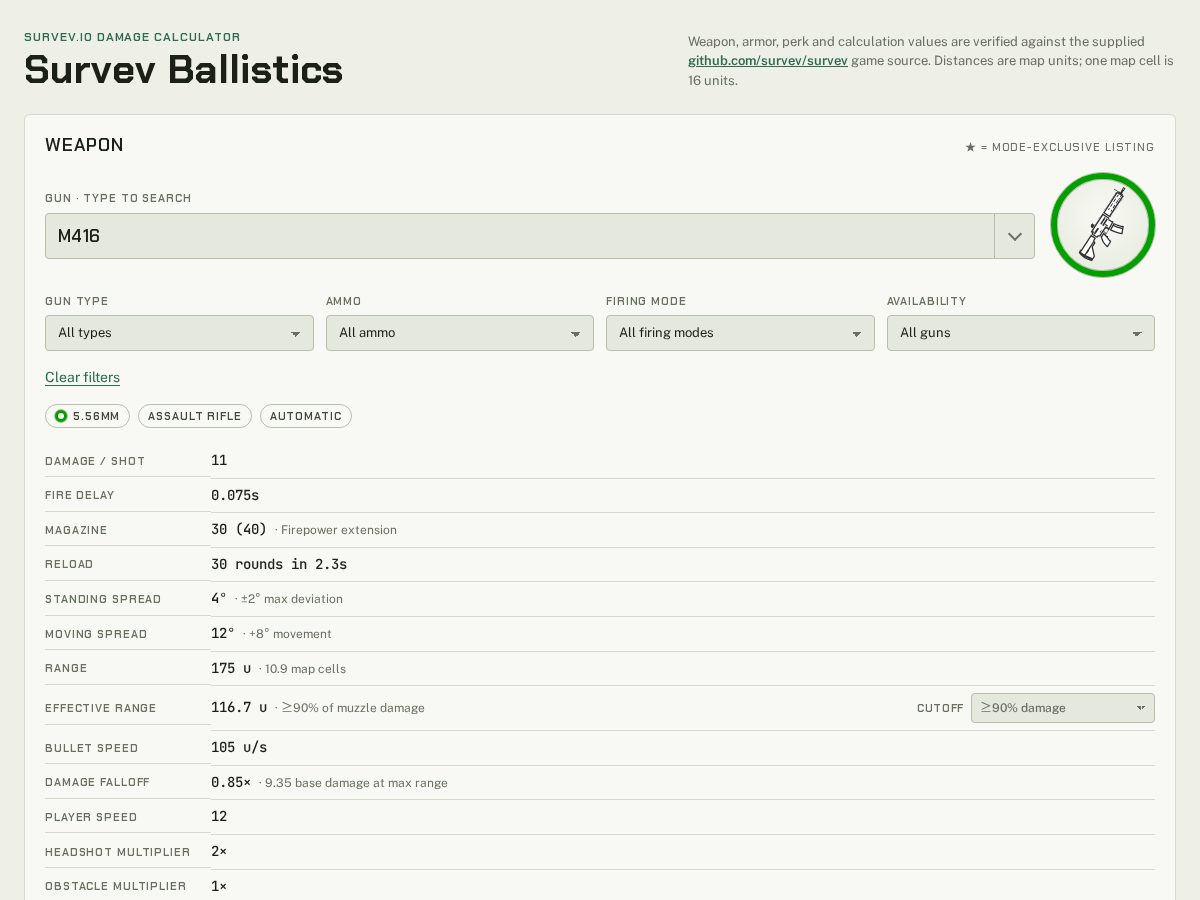Click the Assault Rifle tag chip
This screenshot has width=1200, height=900.
point(195,416)
